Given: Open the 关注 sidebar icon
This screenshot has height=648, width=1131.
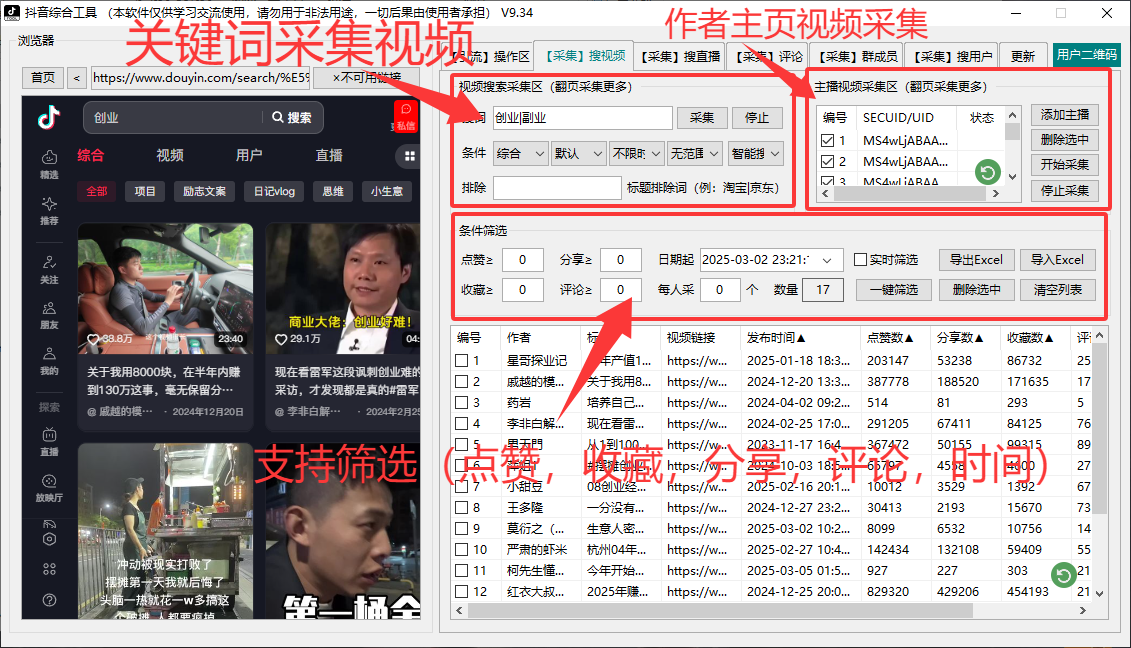Looking at the screenshot, I should tap(49, 268).
